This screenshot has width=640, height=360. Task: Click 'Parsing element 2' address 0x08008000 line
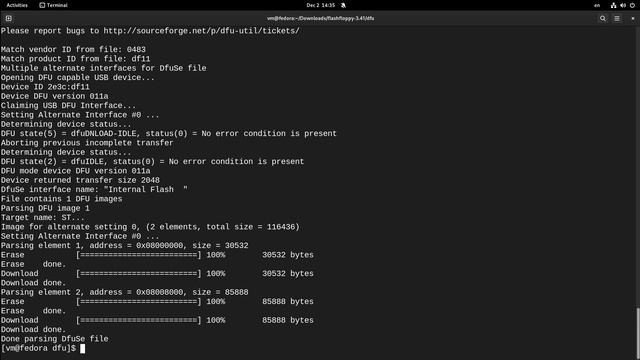pos(124,293)
